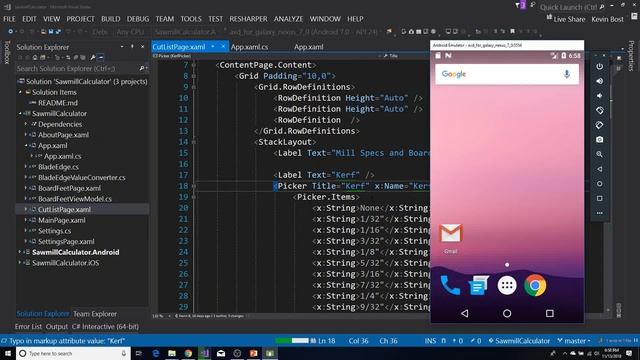This screenshot has height=360, width=640.
Task: Click the Kevin Bost account name
Action: [x=607, y=19]
